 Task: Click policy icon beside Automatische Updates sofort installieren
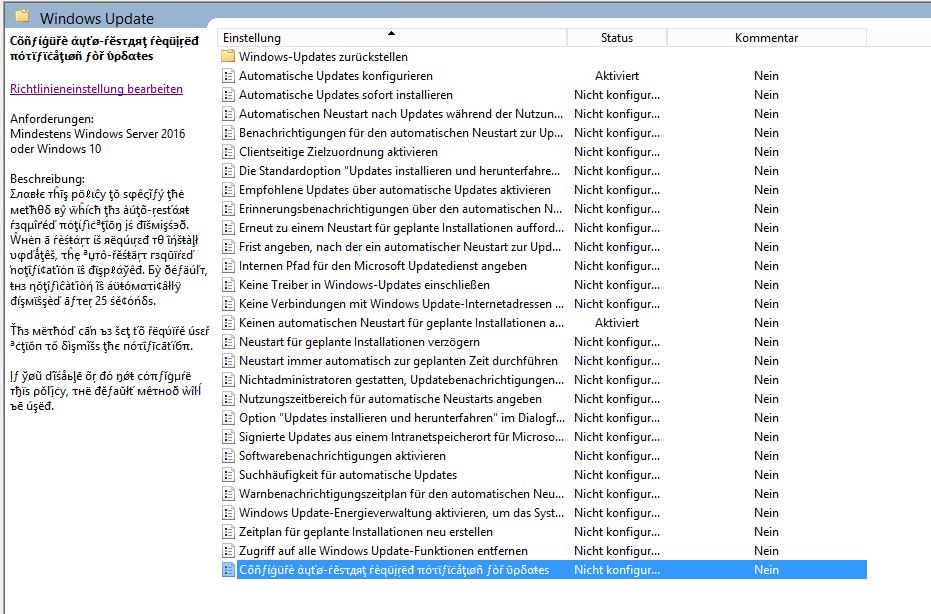pos(228,95)
